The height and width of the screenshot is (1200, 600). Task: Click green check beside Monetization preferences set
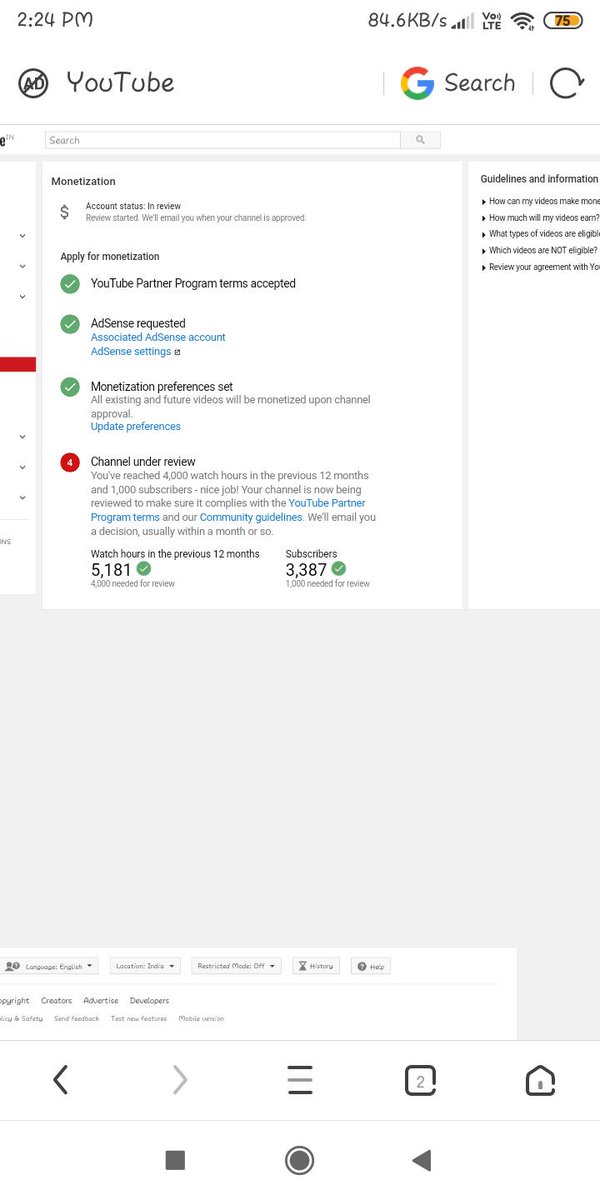(x=70, y=387)
